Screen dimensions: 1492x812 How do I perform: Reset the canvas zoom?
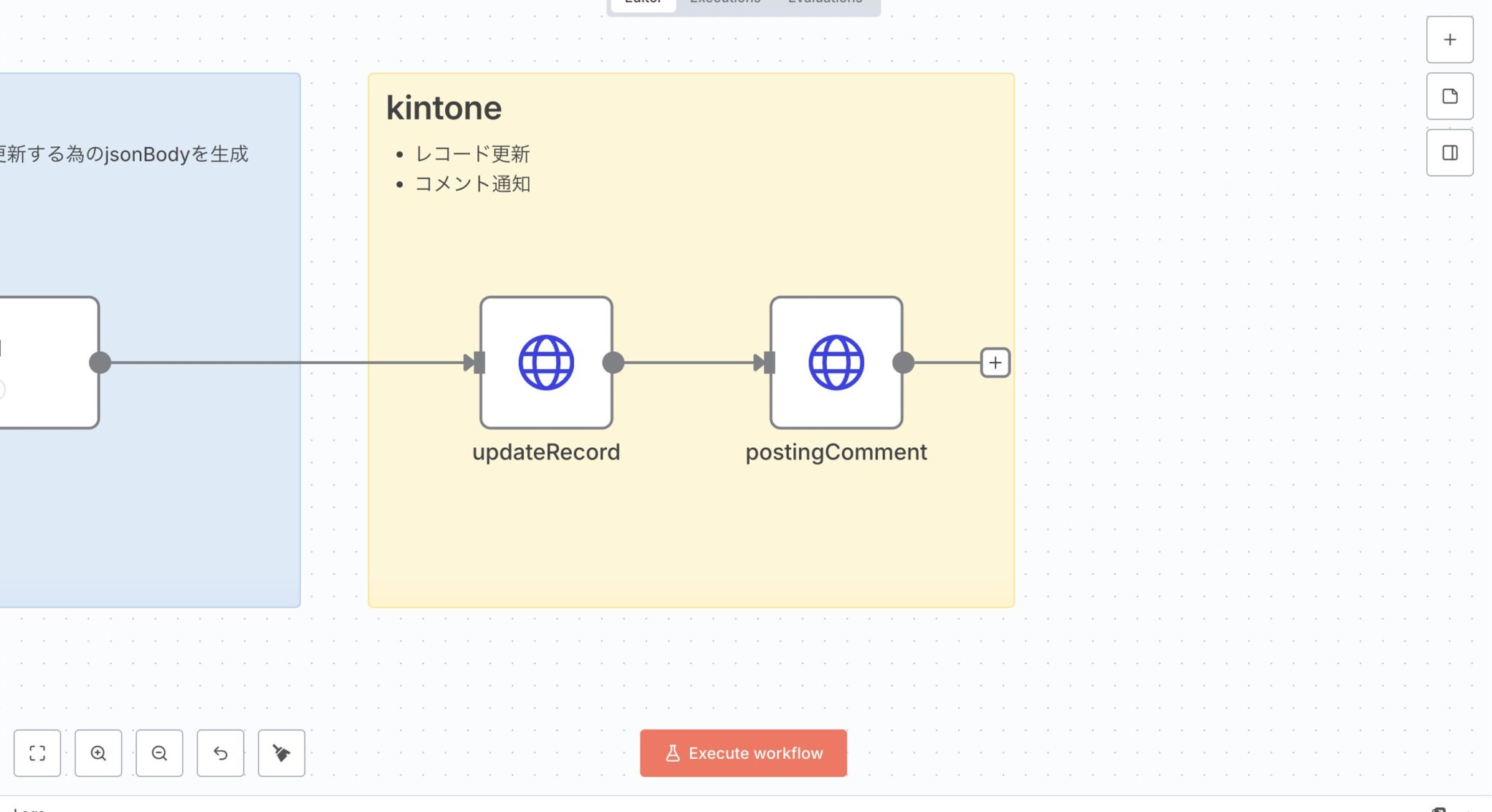coord(221,753)
